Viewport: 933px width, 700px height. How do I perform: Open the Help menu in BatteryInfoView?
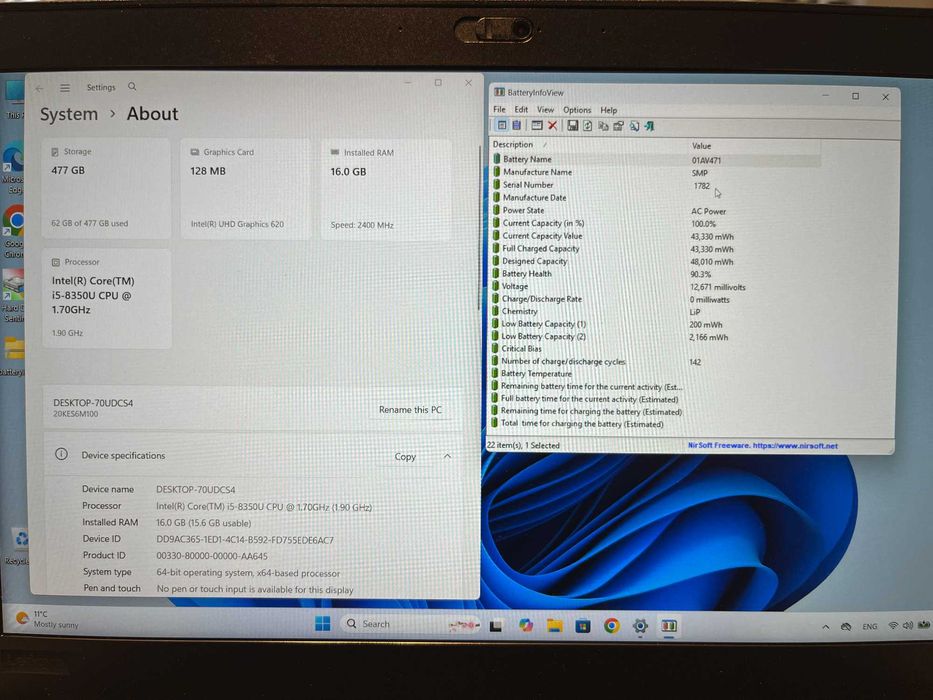tap(609, 110)
